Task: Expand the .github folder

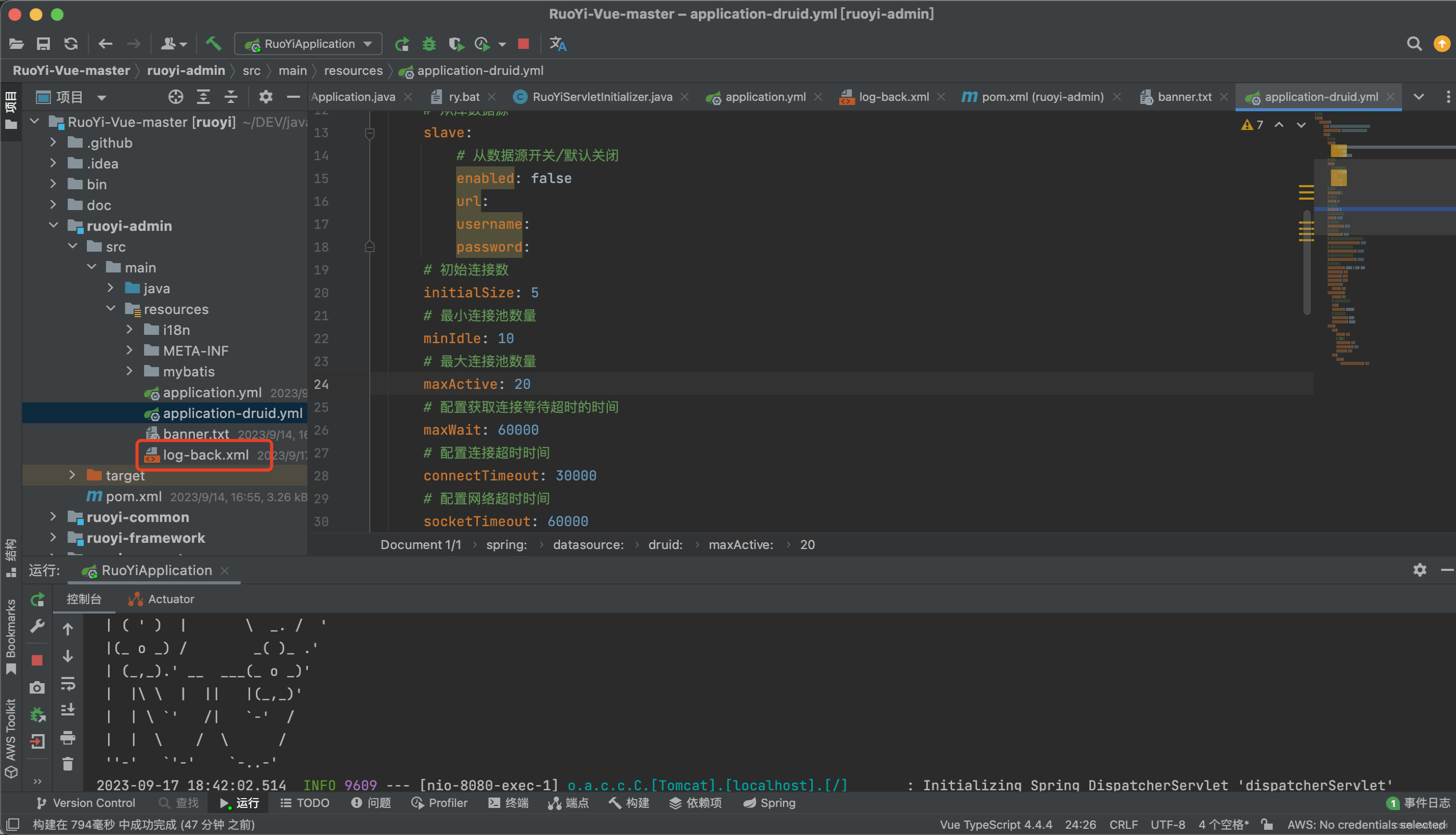Action: tap(54, 142)
